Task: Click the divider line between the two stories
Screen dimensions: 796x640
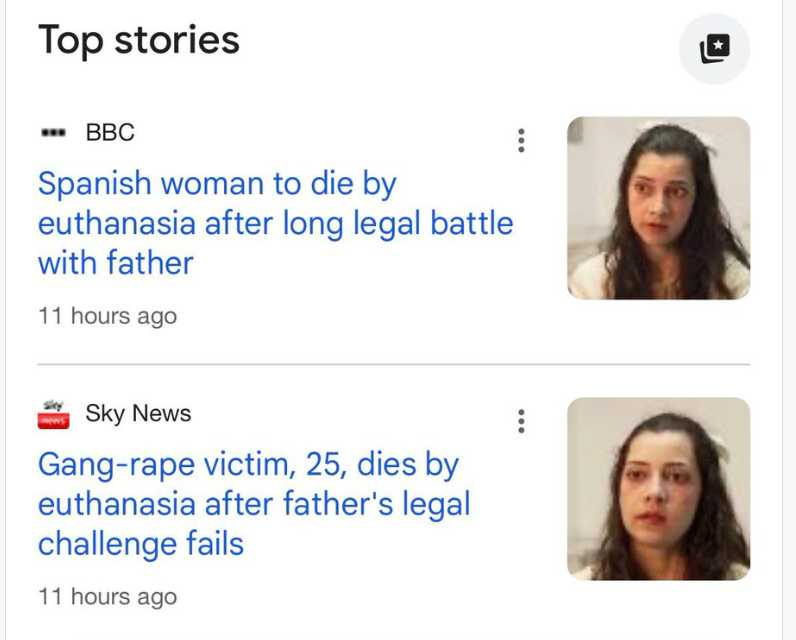Action: [x=393, y=364]
